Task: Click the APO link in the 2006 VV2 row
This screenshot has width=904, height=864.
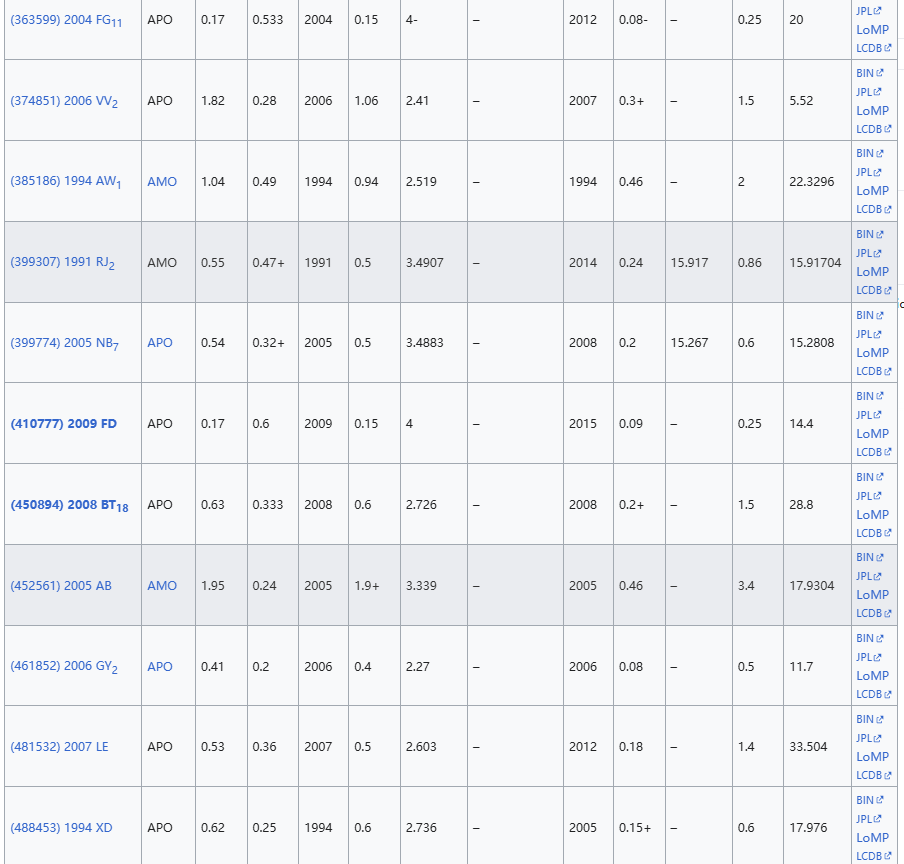Action: [160, 101]
